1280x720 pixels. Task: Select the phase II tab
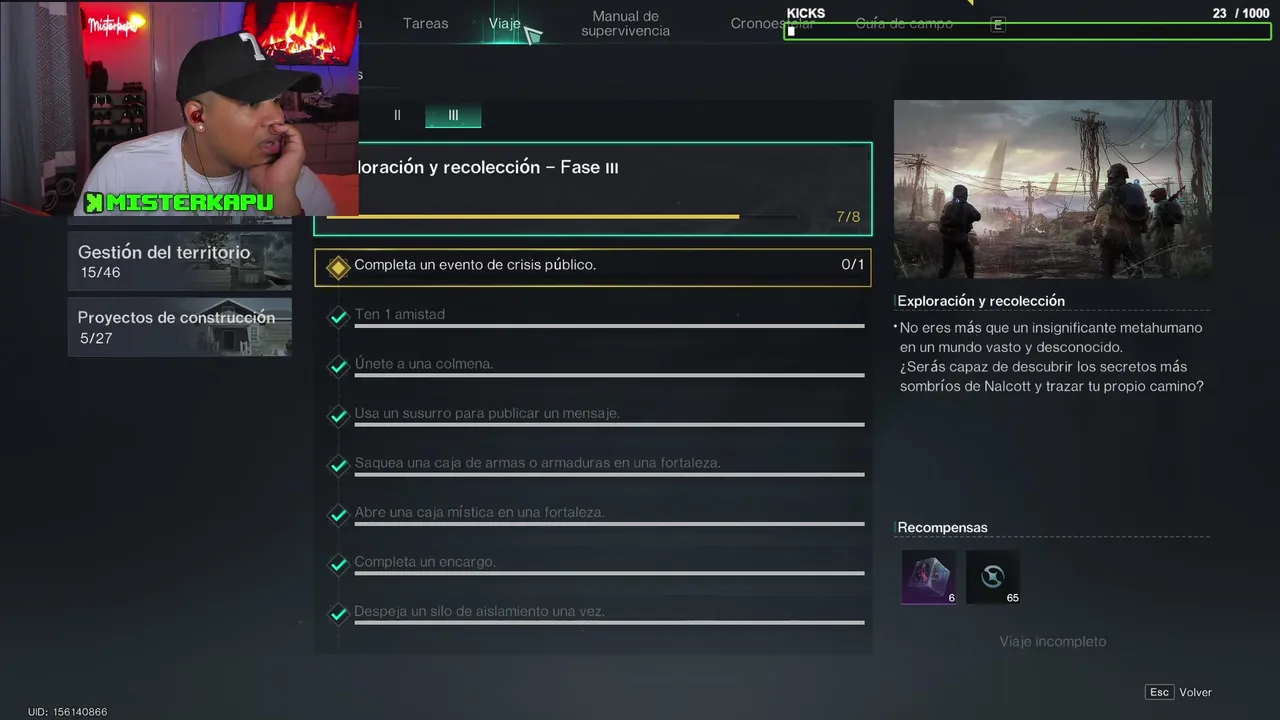tap(397, 115)
